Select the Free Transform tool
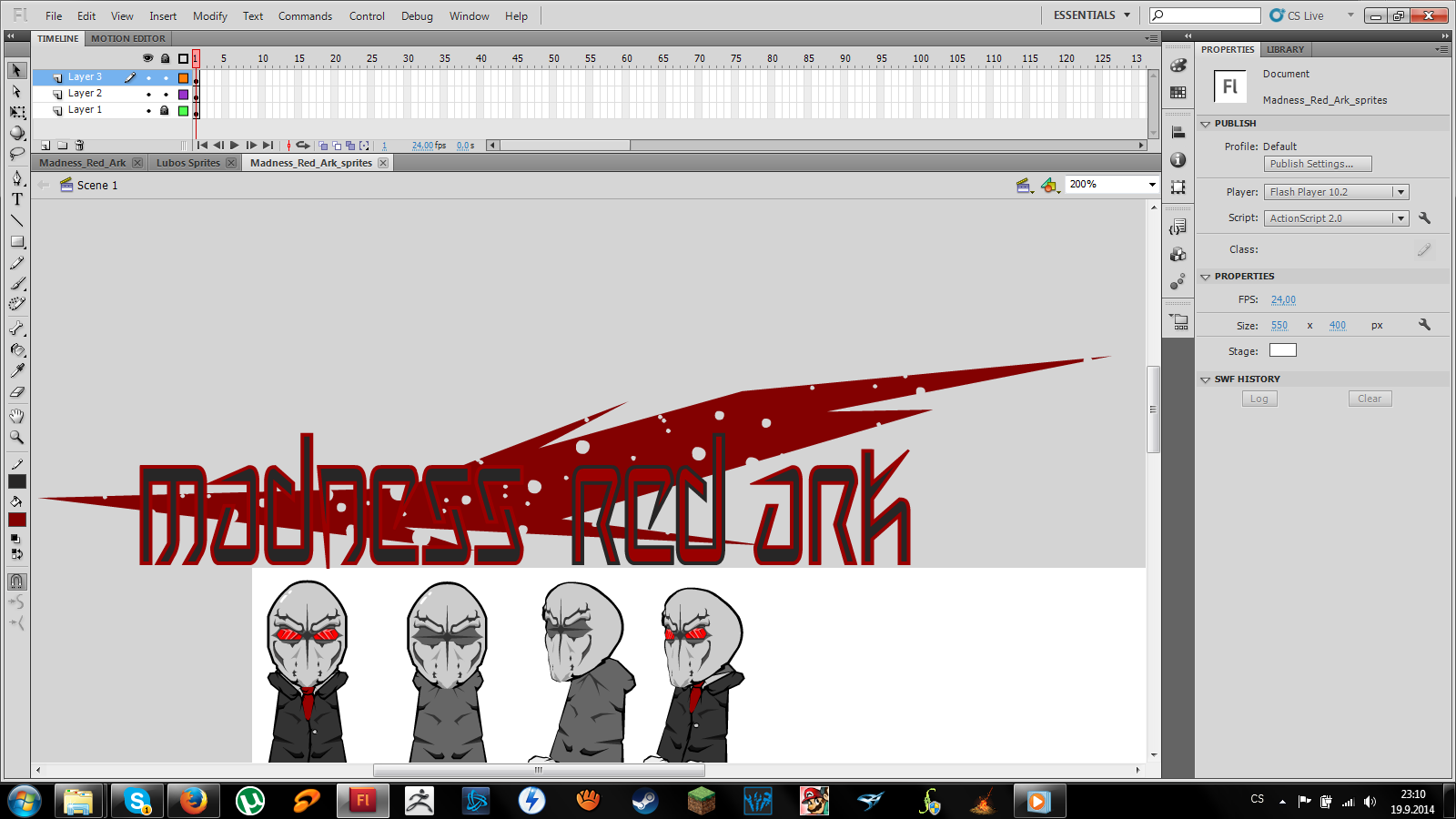Viewport: 1456px width, 819px height. 16,112
